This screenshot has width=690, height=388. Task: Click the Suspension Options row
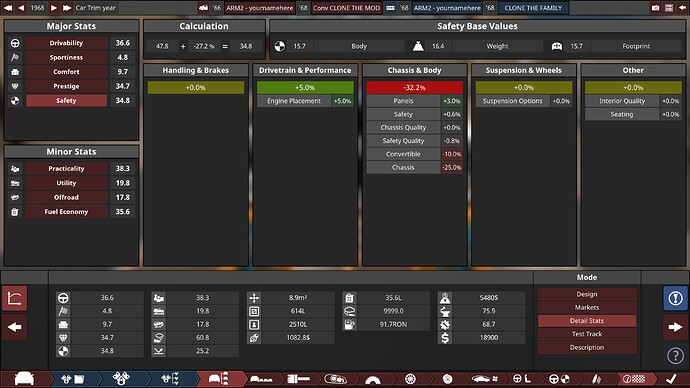click(524, 101)
